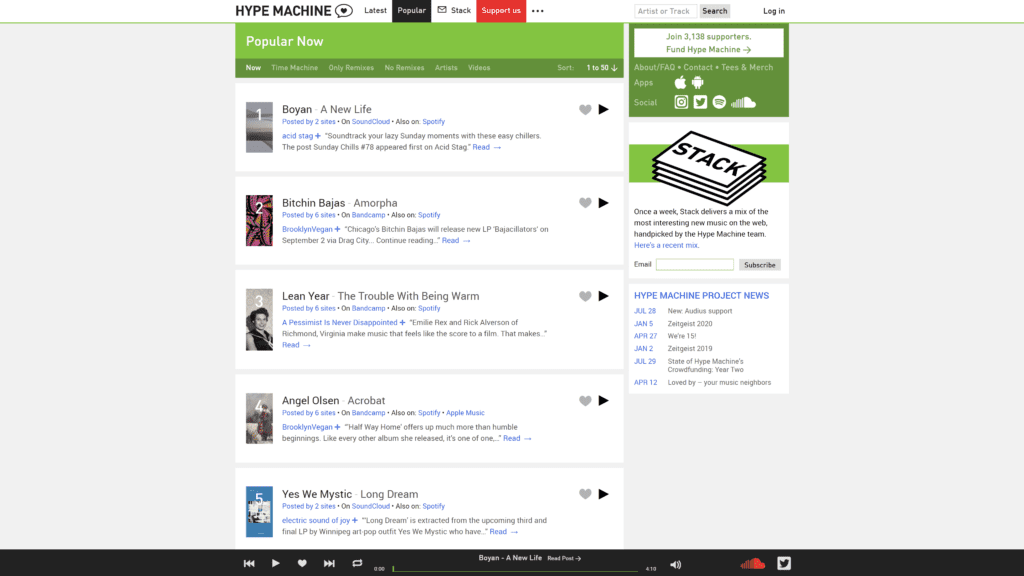Screen dimensions: 1024x576
Task: Visit Hype Machine Spotify profile
Action: pyautogui.click(x=719, y=102)
